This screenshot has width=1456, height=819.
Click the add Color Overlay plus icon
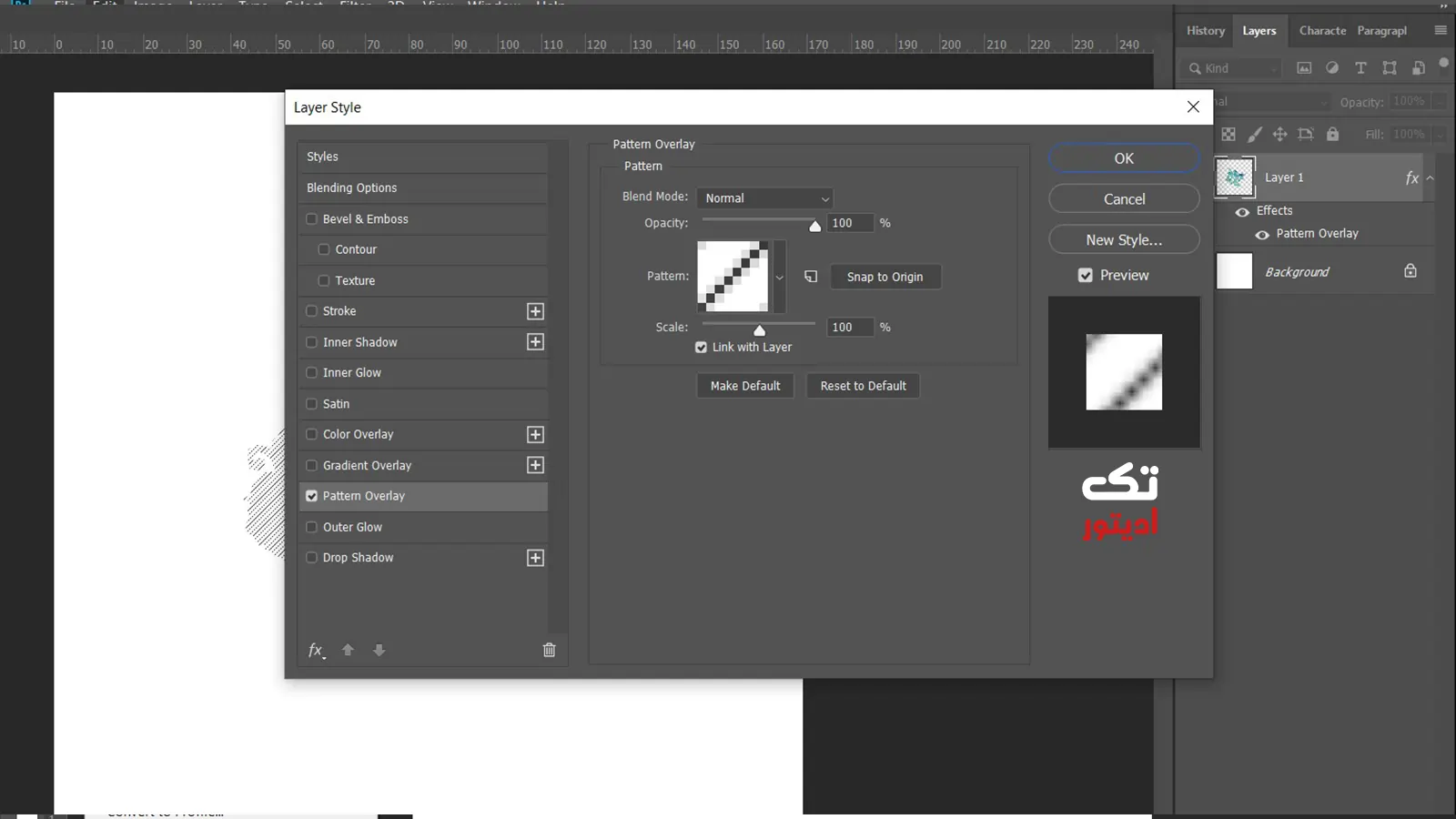point(535,435)
